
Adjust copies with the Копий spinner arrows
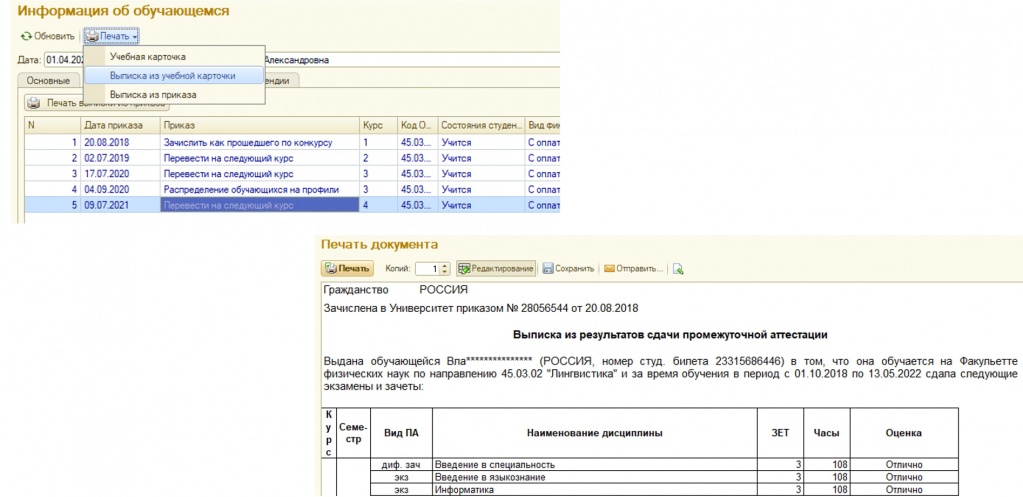446,269
